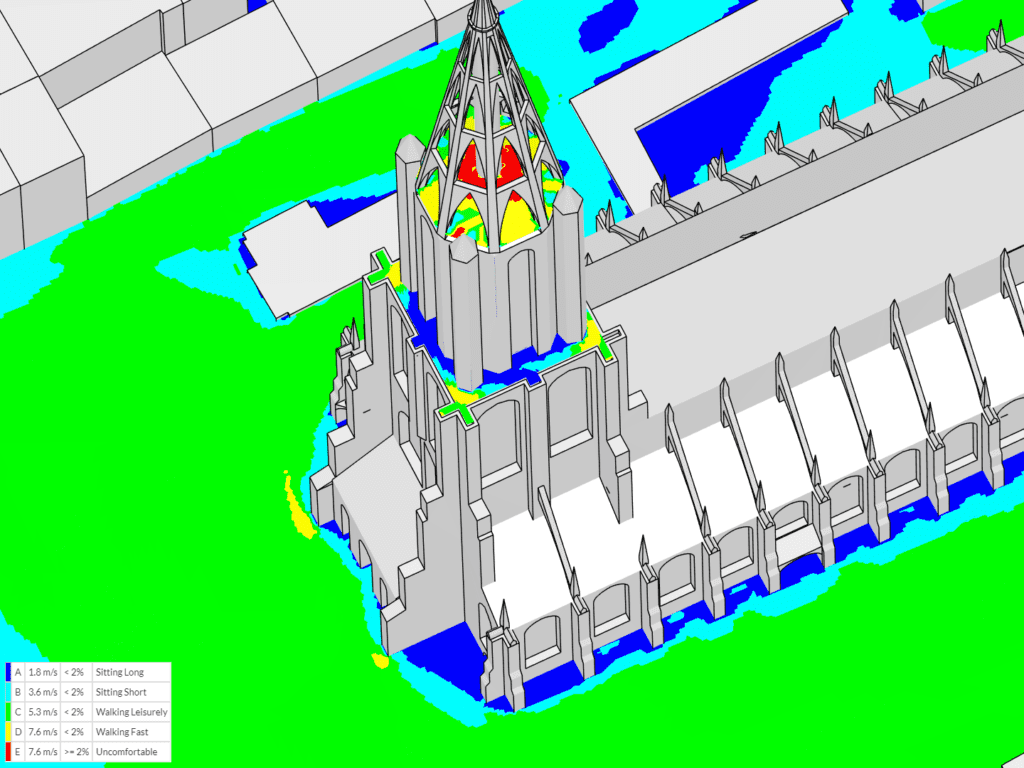Click the blue color swatch for category A
The image size is (1024, 768).
point(8,672)
